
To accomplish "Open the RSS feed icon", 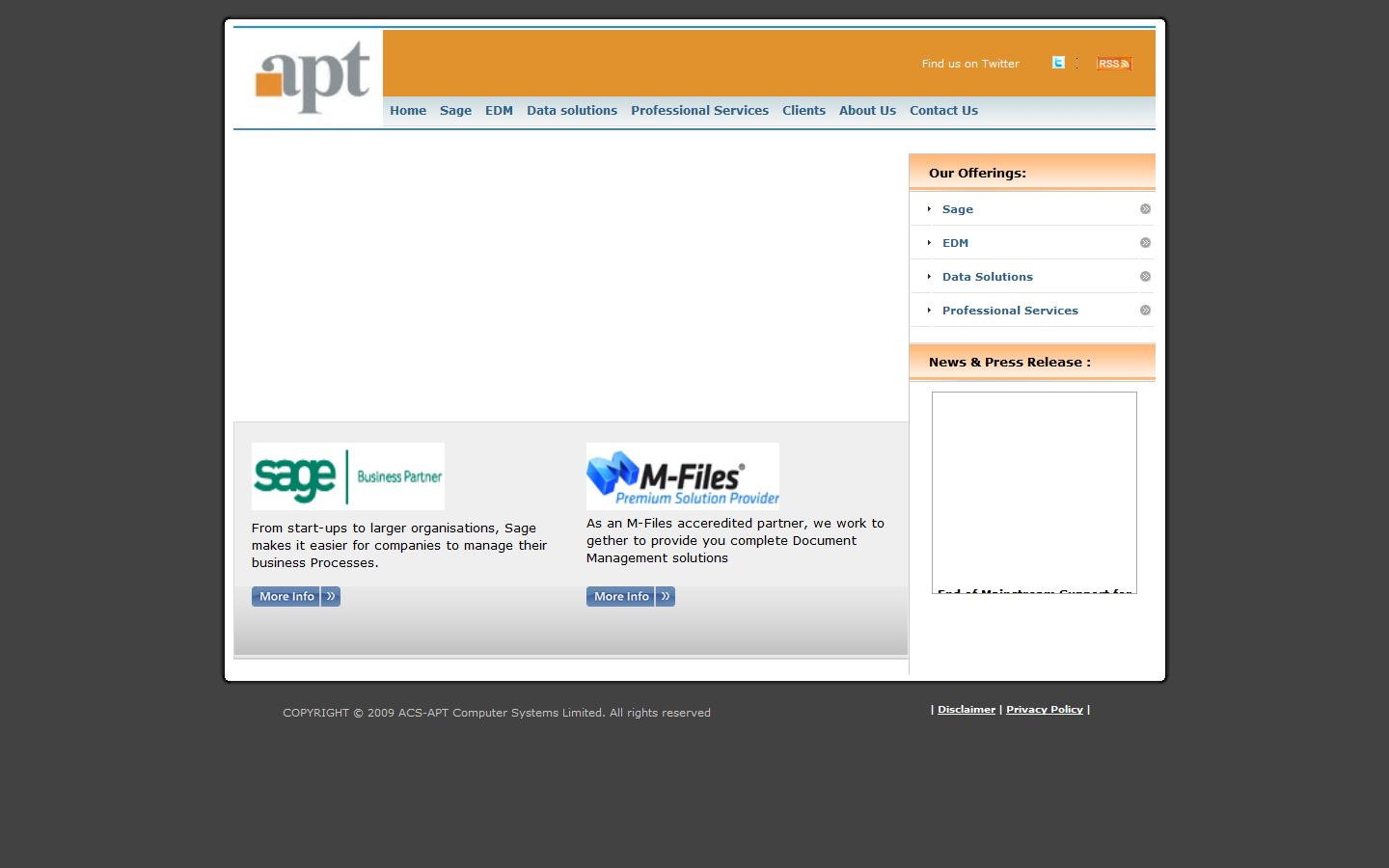I will coord(1113,63).
